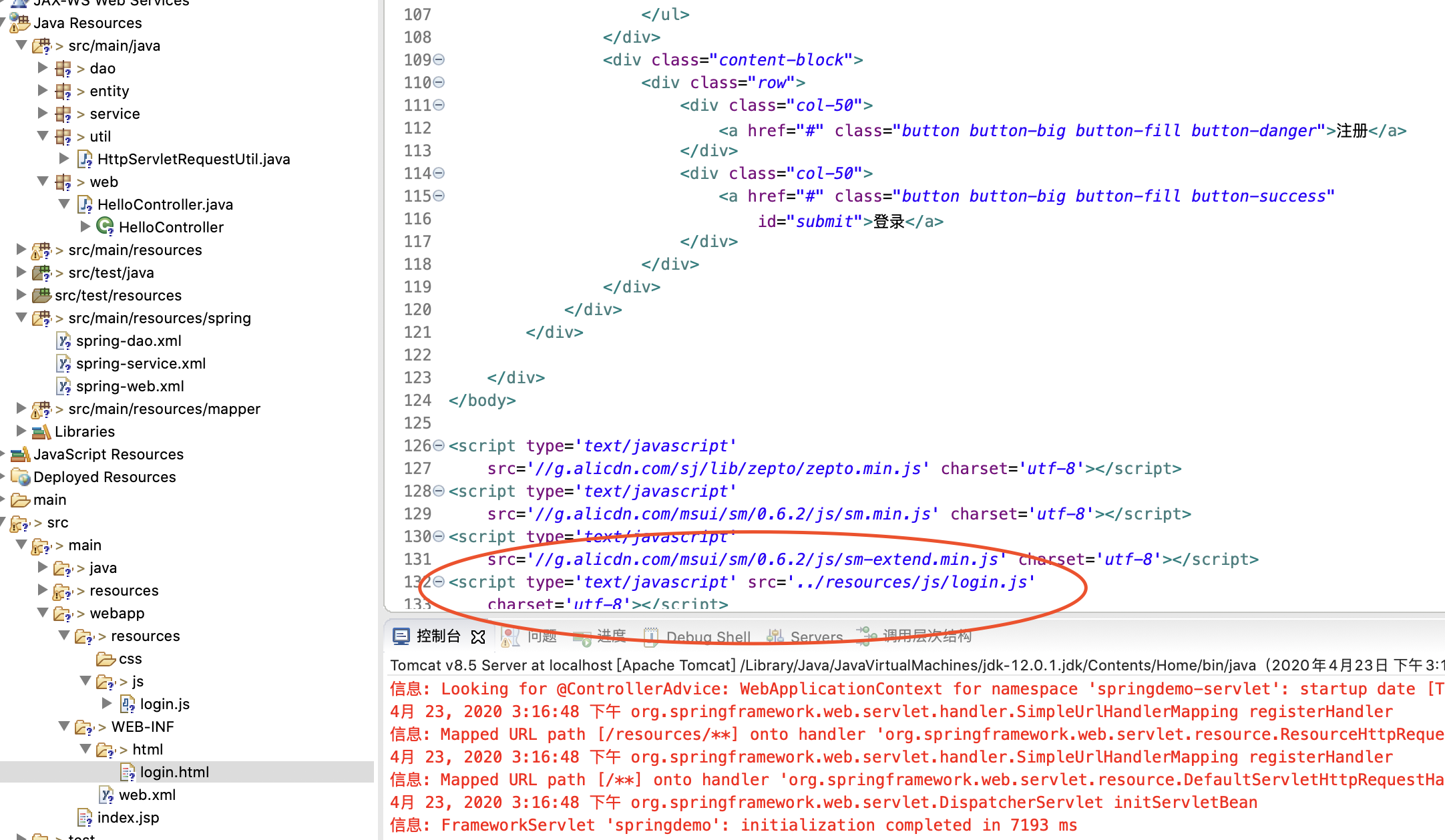Expand the dao package node
The image size is (1445, 840).
click(43, 68)
